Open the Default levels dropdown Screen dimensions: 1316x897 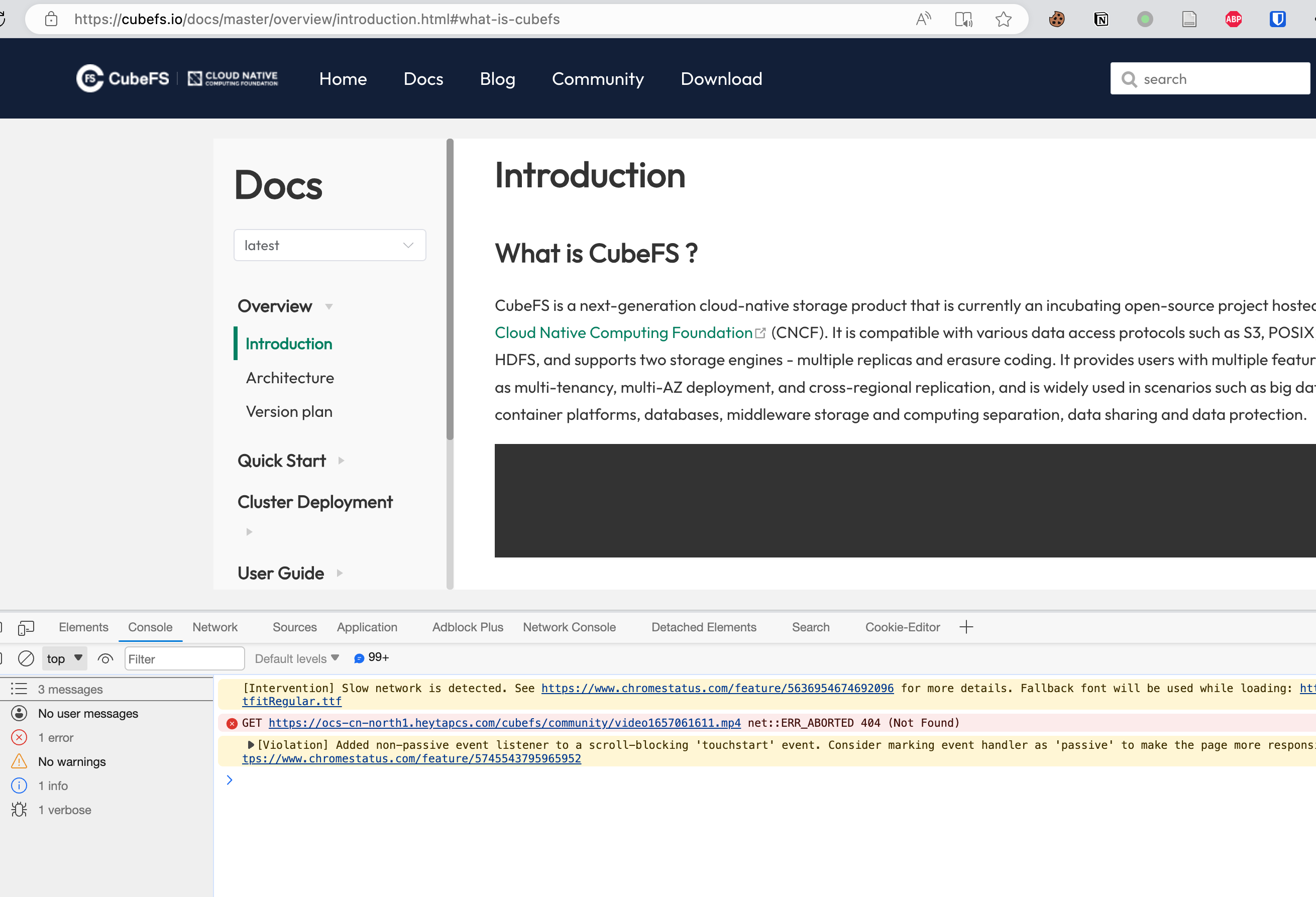tap(296, 658)
